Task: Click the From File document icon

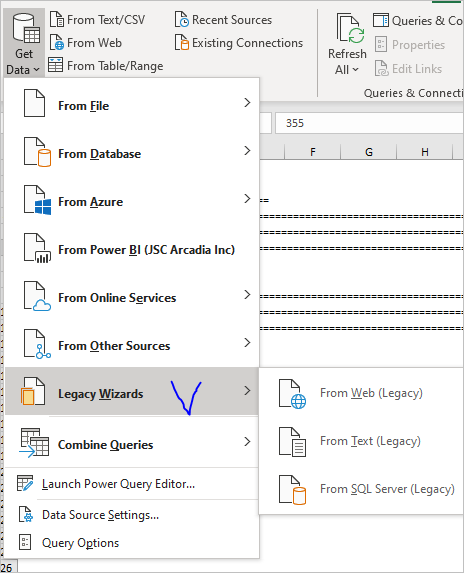Action: point(35,103)
